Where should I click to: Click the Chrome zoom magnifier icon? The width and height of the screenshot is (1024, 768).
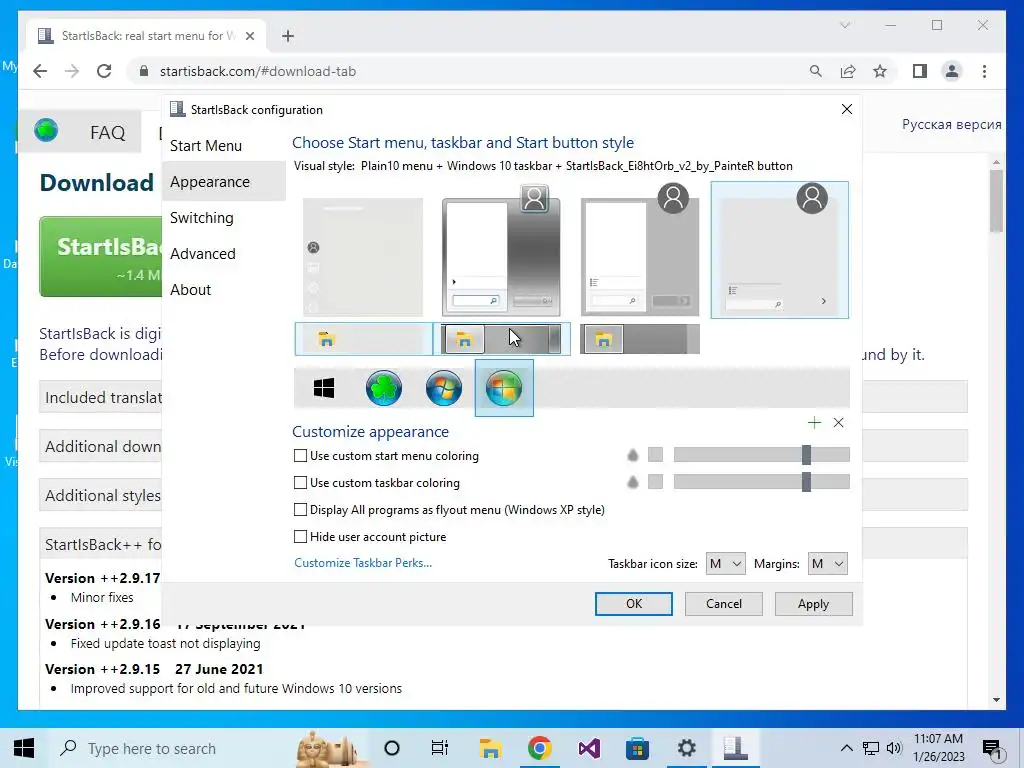coord(816,71)
